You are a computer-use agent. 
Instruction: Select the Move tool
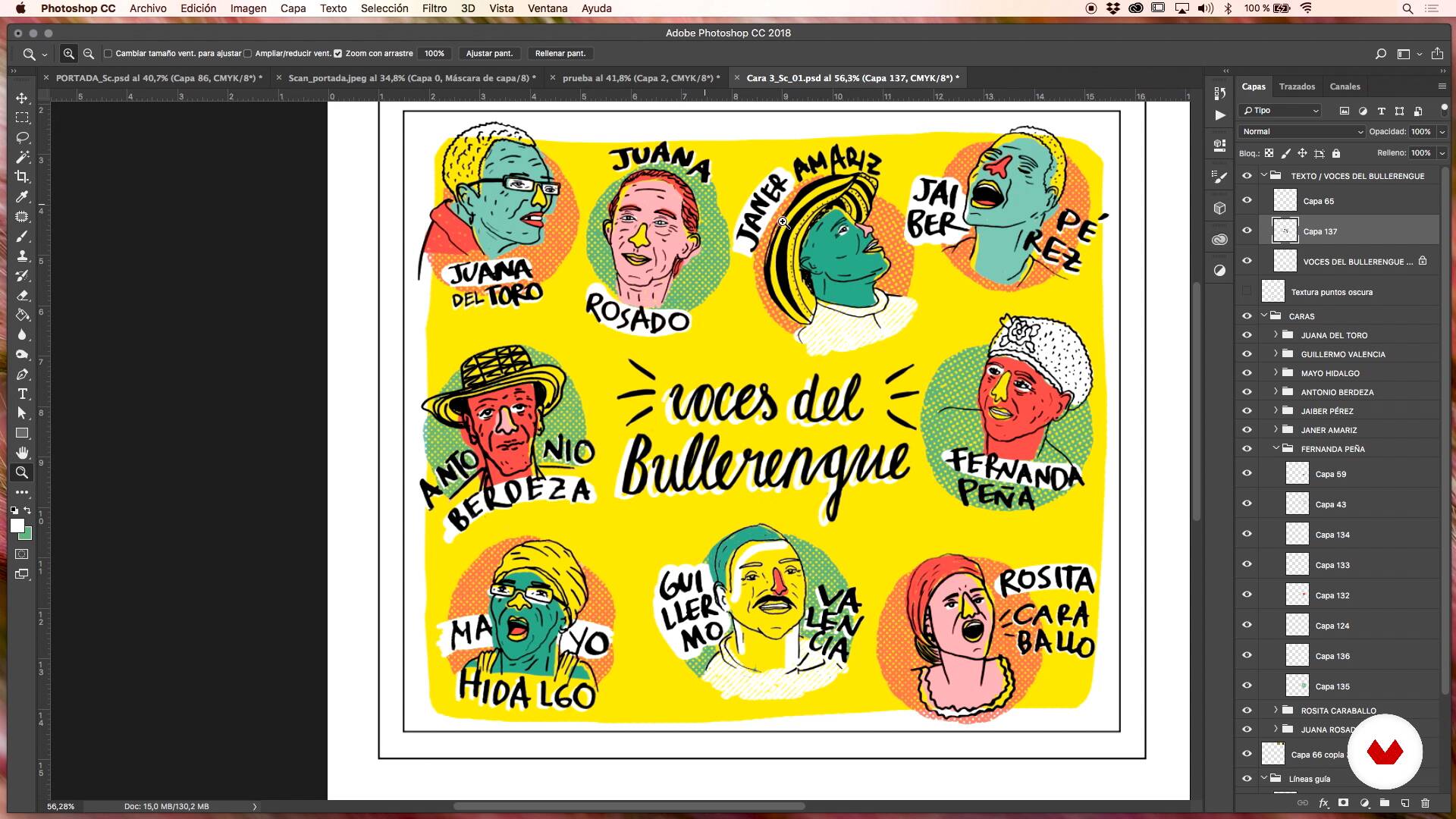(22, 98)
